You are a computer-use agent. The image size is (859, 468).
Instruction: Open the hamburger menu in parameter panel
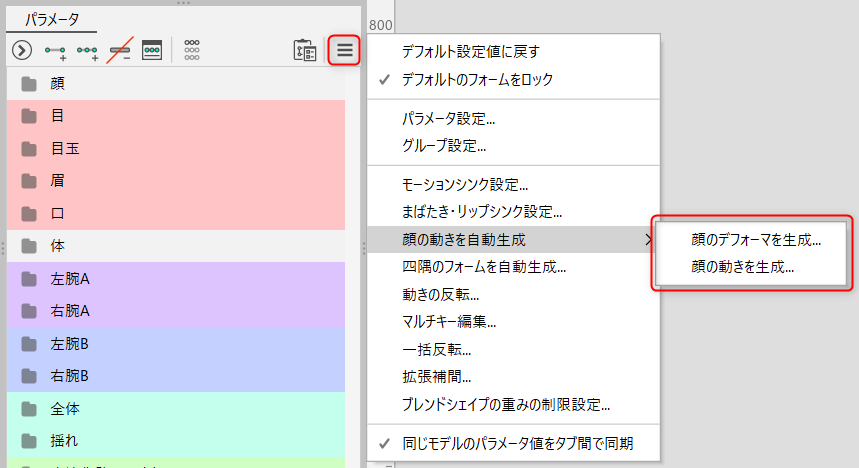tap(344, 50)
